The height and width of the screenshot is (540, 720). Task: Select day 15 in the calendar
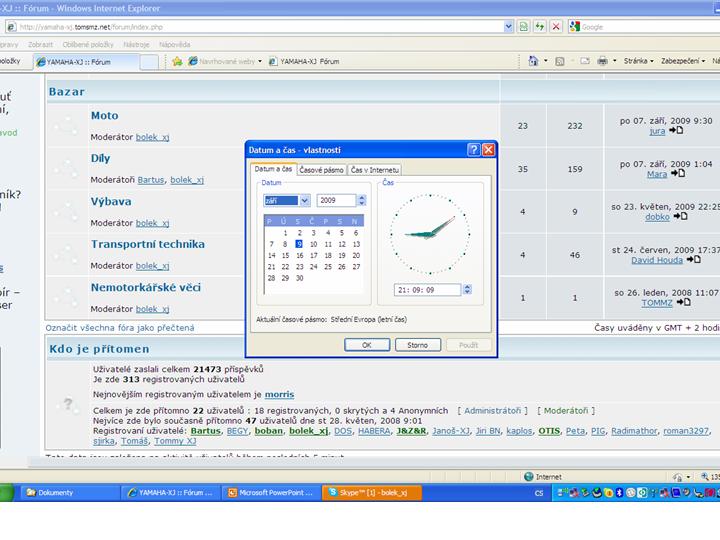285,255
